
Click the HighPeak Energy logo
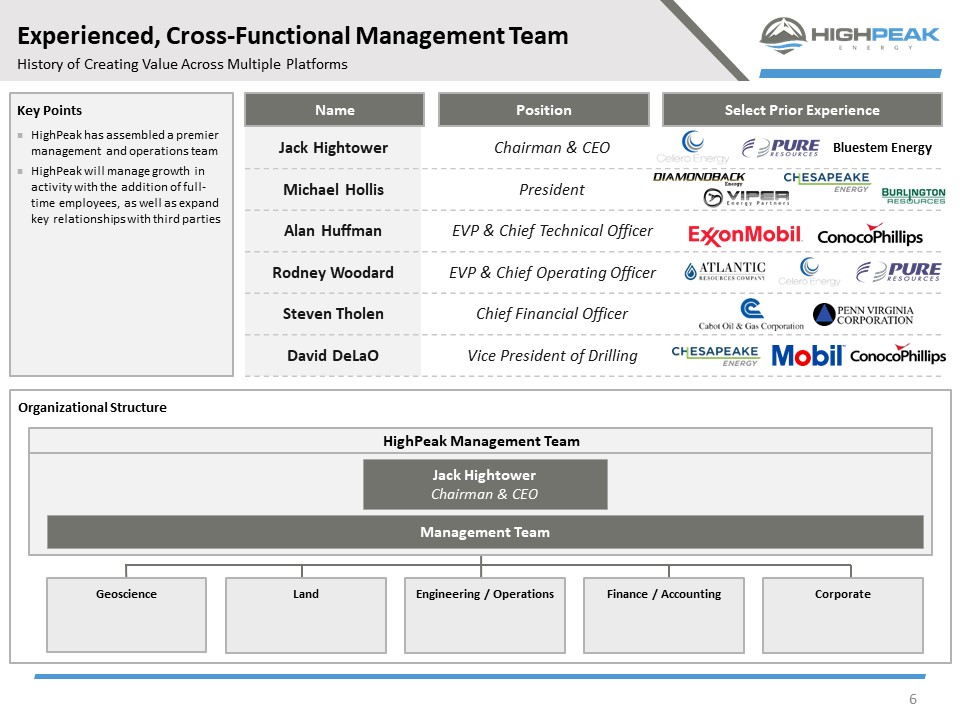[849, 36]
